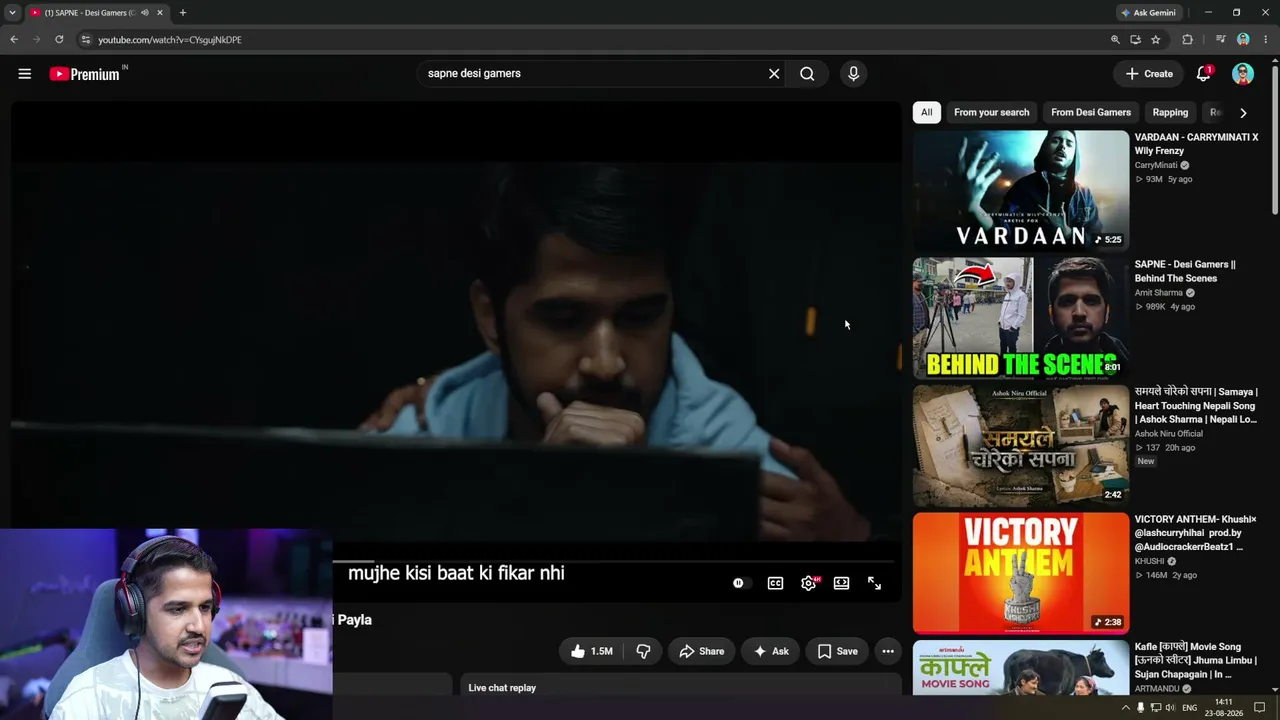Screen dimensions: 1280x720
Task: Seek using the video progress bar
Action: 614,563
